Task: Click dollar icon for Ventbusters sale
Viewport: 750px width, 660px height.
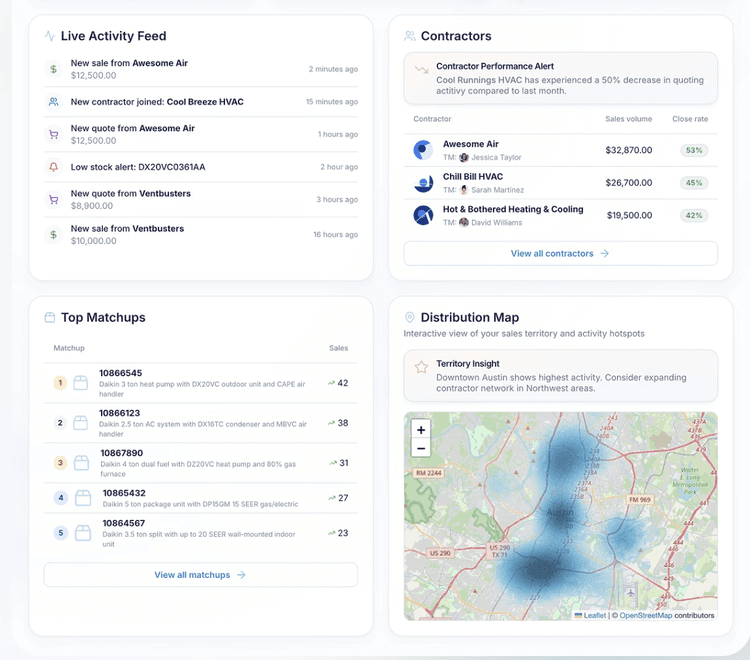Action: [54, 234]
